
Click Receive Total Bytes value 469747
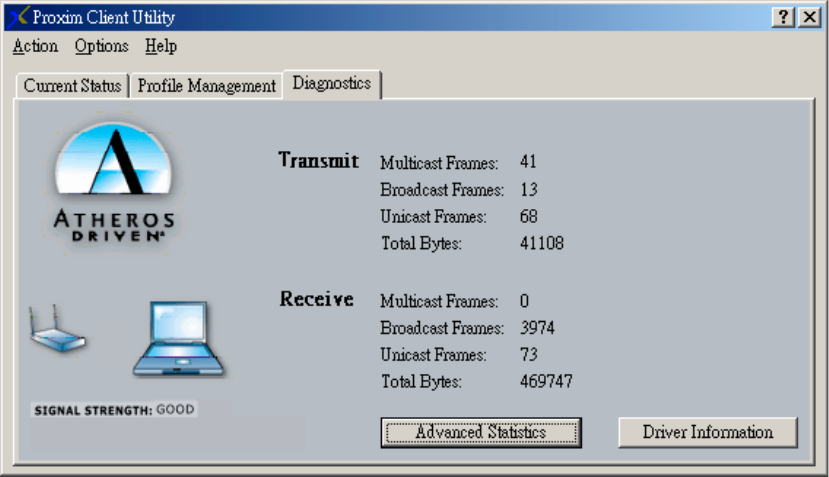tap(546, 381)
